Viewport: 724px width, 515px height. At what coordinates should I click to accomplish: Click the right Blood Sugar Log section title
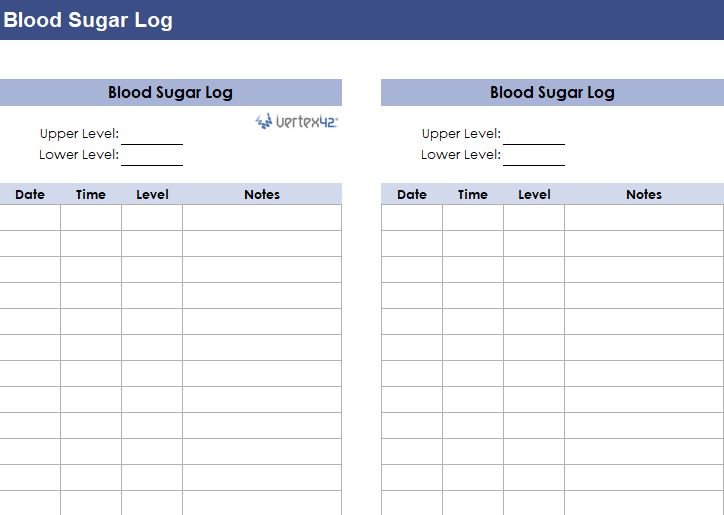(x=552, y=92)
